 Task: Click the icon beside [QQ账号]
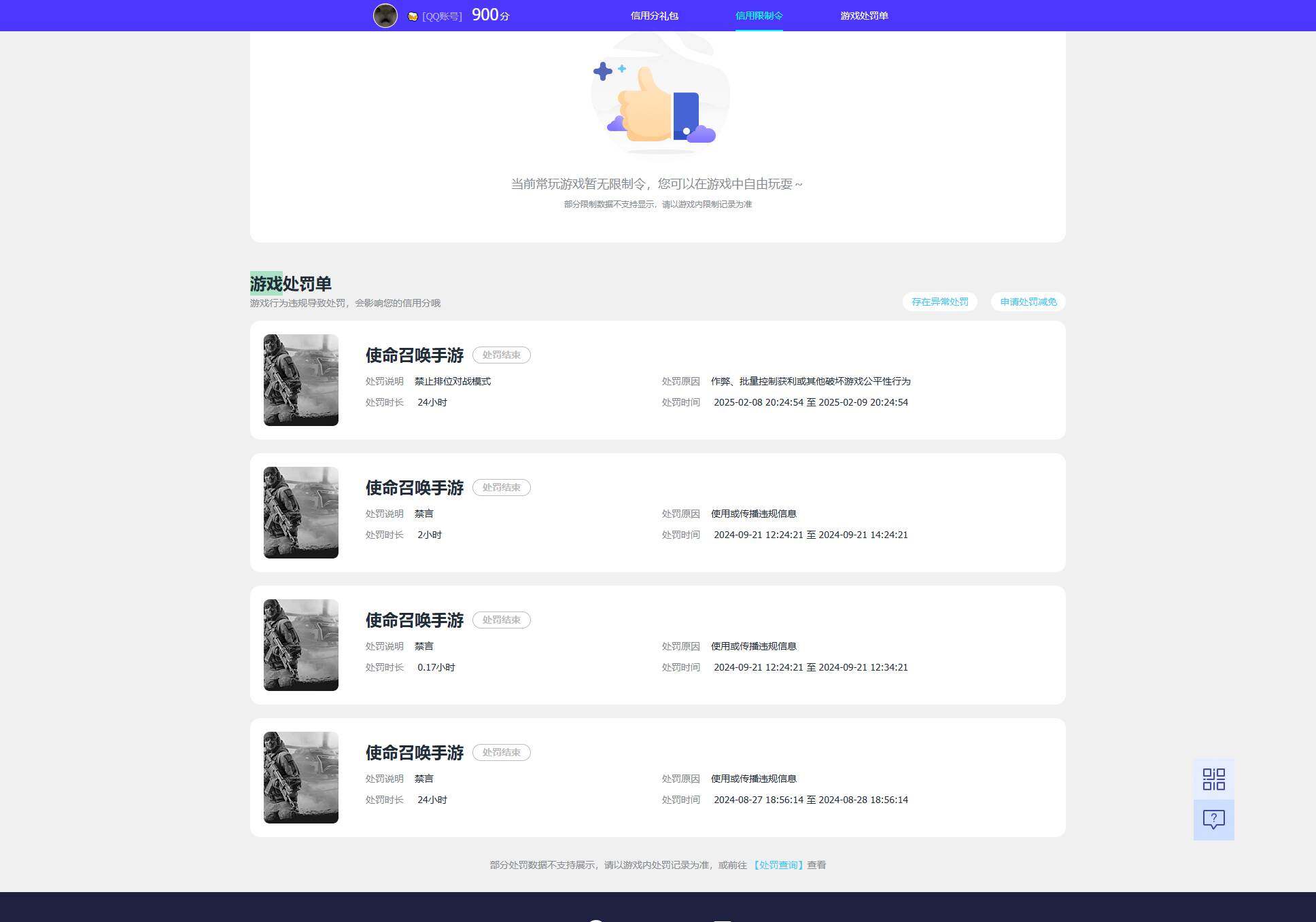(x=413, y=16)
